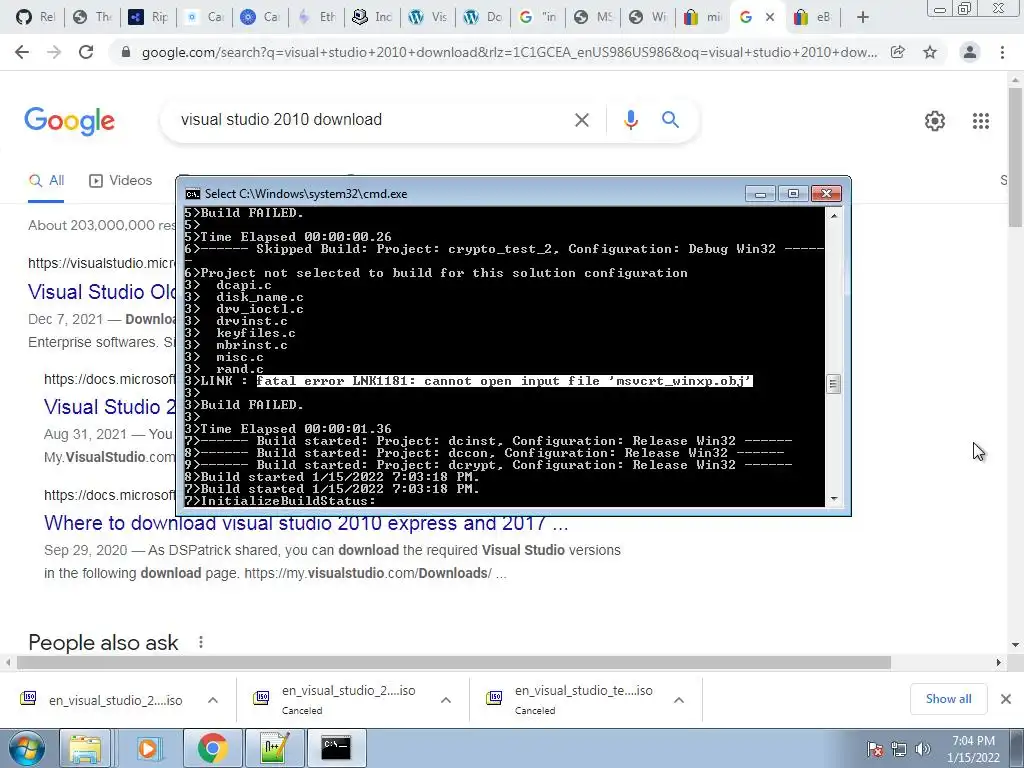1024x768 pixels.
Task: Click the clock showing 7:04 PM
Action: pos(973,741)
